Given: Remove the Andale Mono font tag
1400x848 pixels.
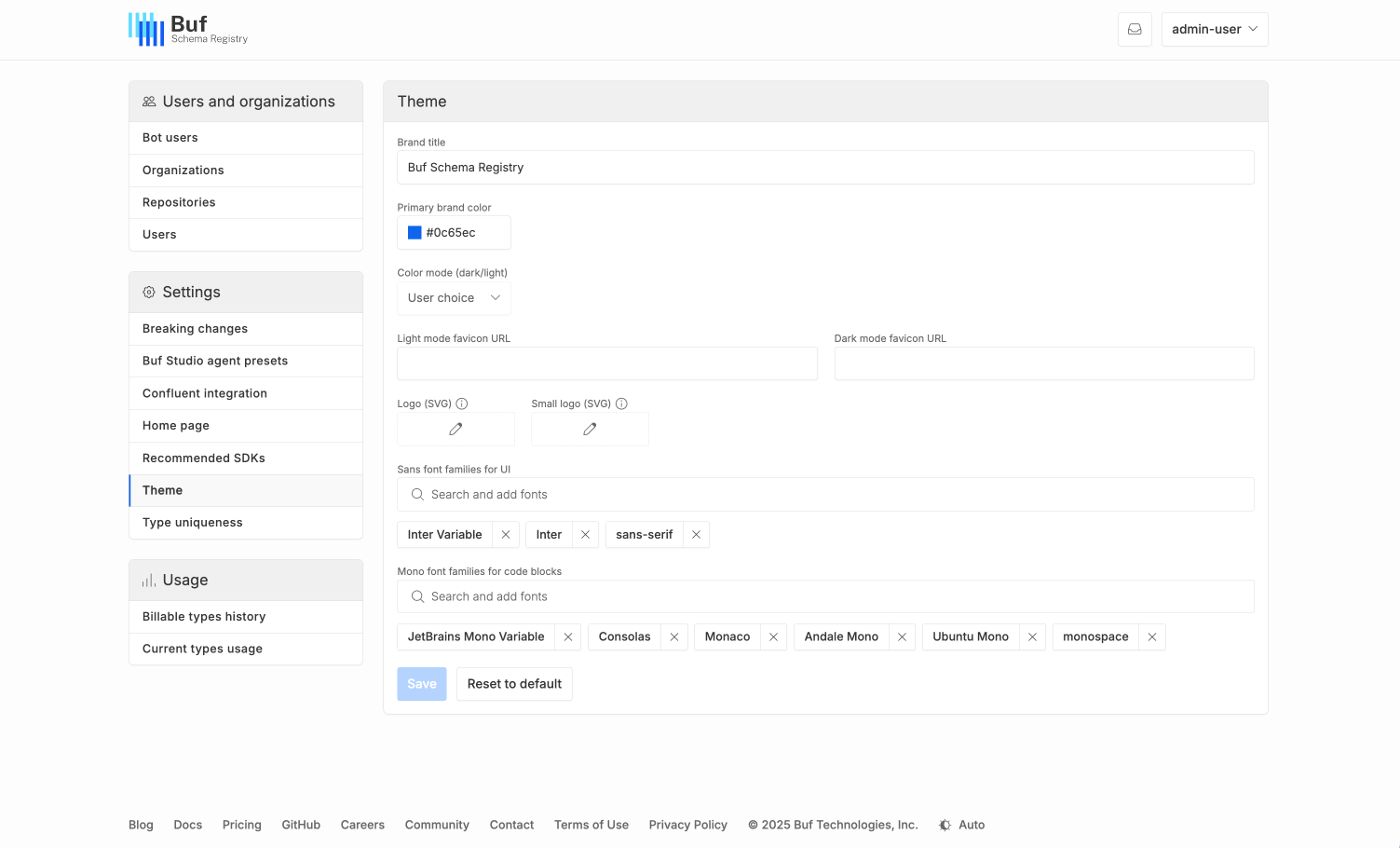Looking at the screenshot, I should tap(902, 637).
